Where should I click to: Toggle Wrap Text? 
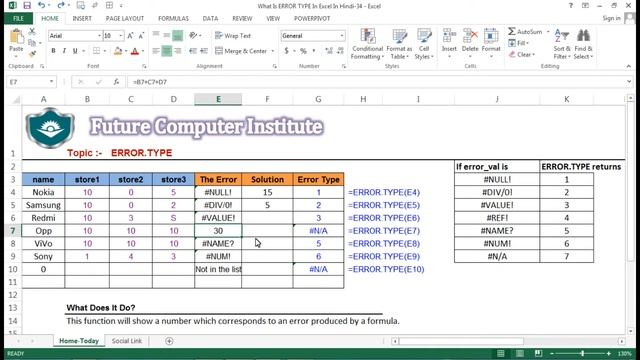233,36
